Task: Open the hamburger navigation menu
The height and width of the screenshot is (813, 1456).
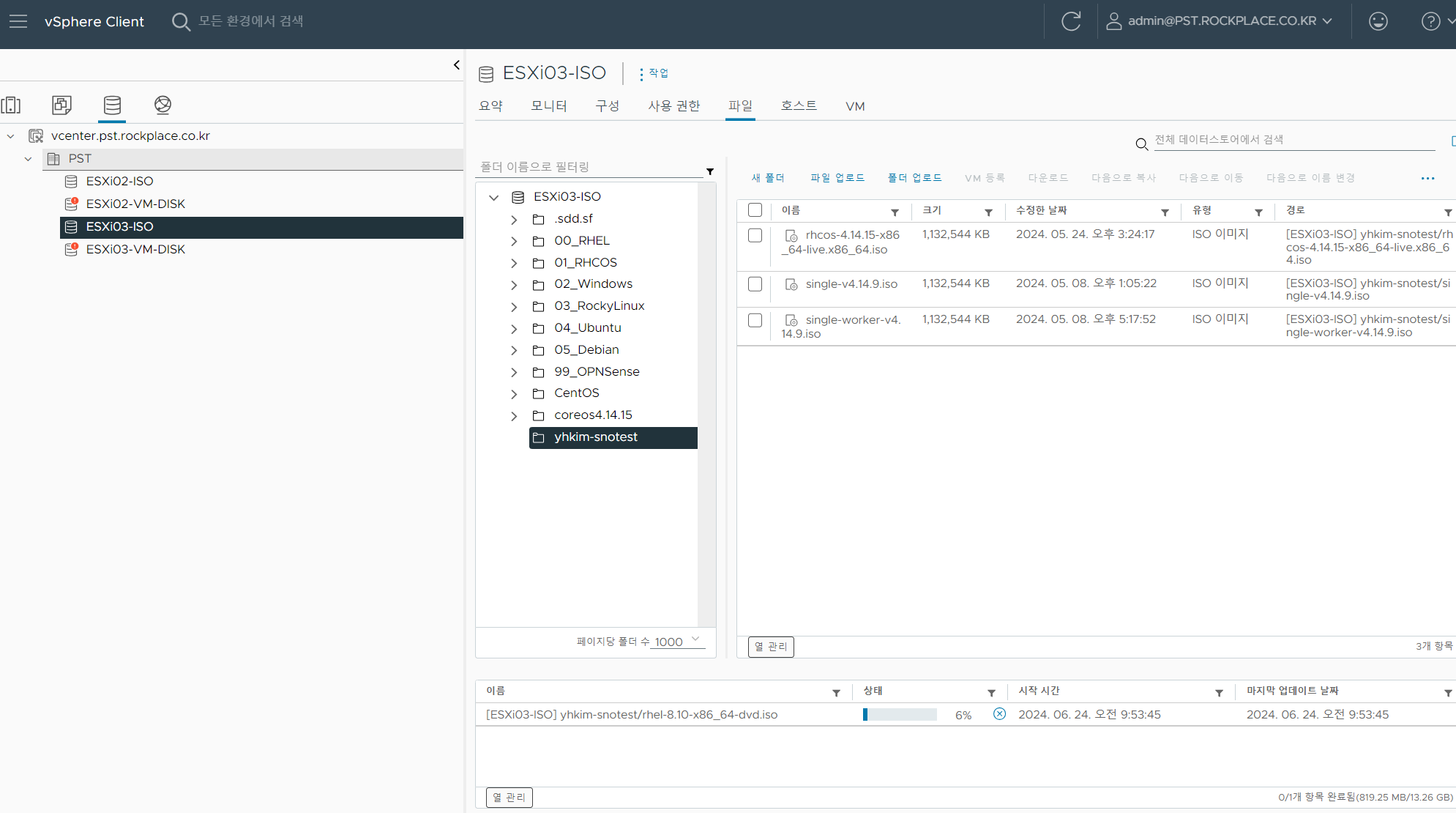Action: coord(18,21)
